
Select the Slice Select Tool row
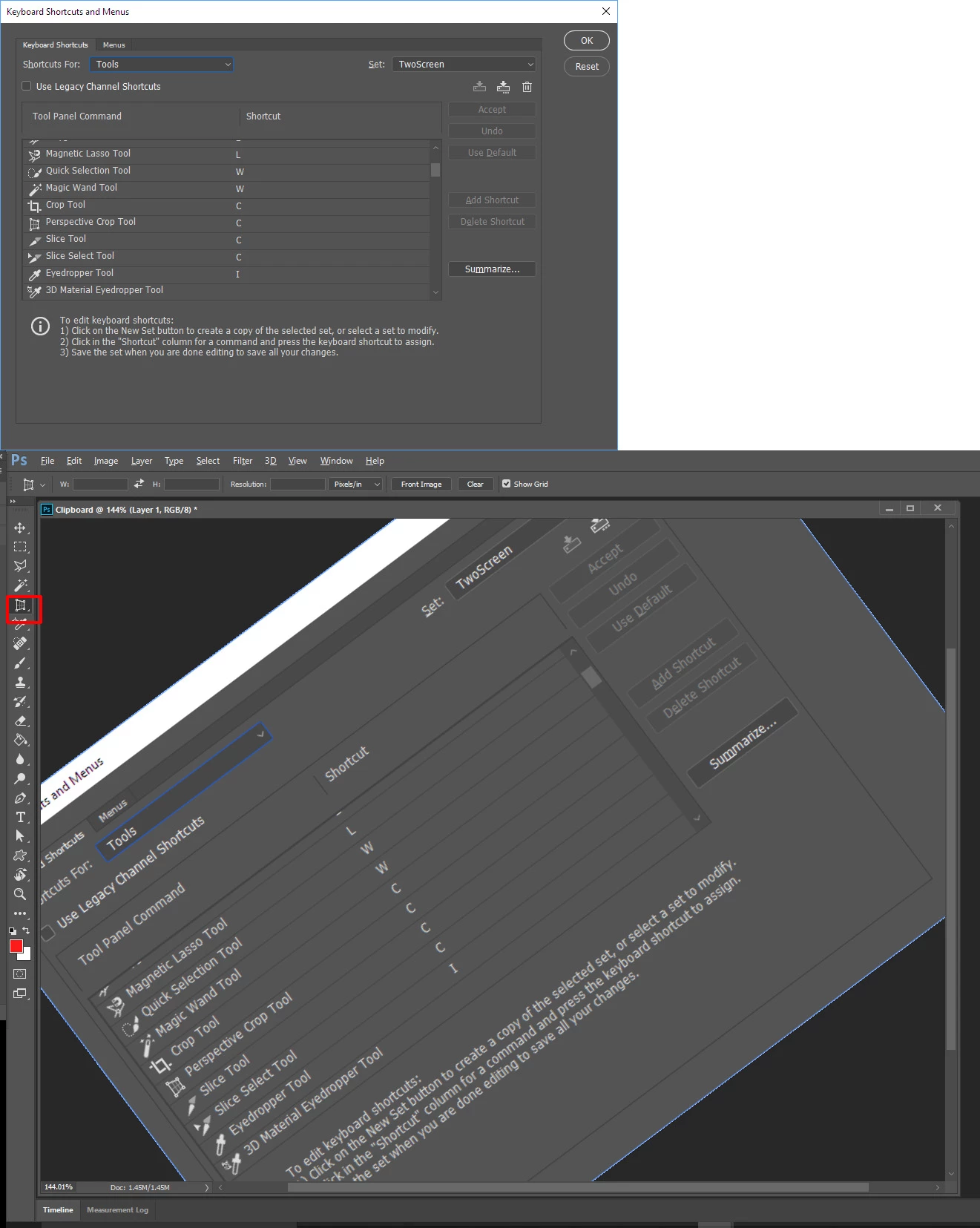pyautogui.click(x=226, y=257)
